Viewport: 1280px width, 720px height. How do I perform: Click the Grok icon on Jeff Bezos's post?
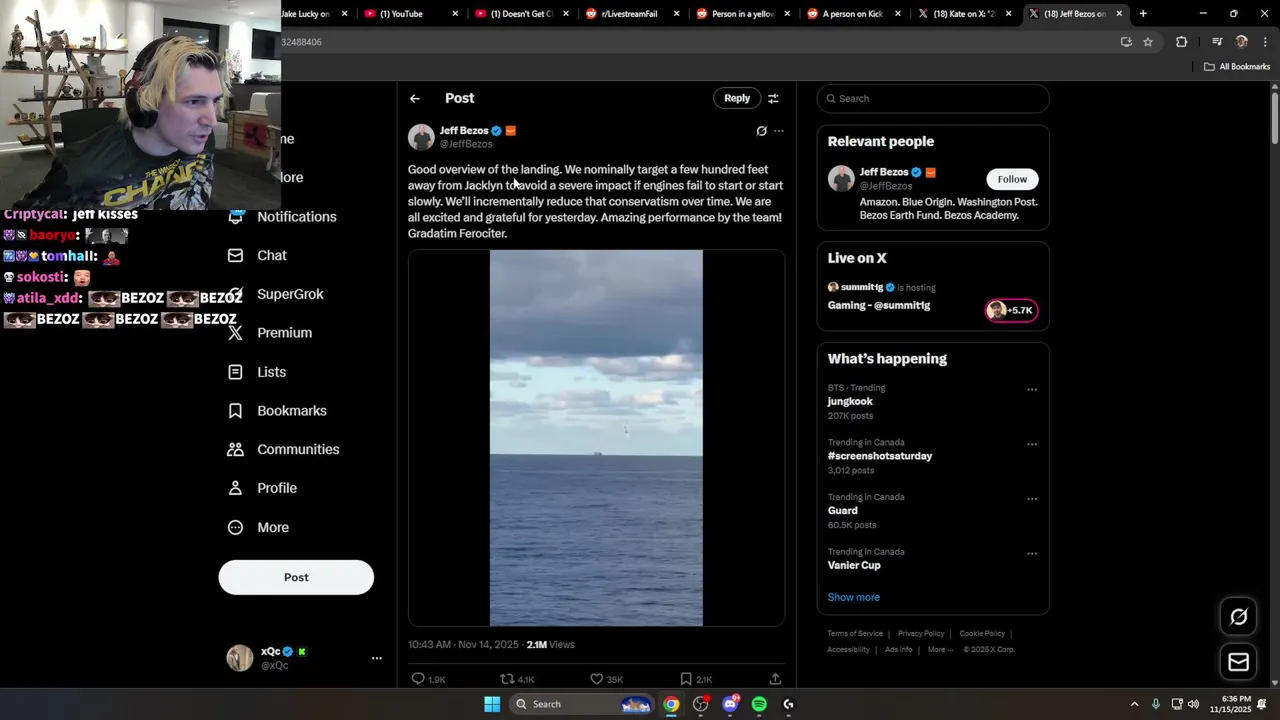tap(761, 131)
